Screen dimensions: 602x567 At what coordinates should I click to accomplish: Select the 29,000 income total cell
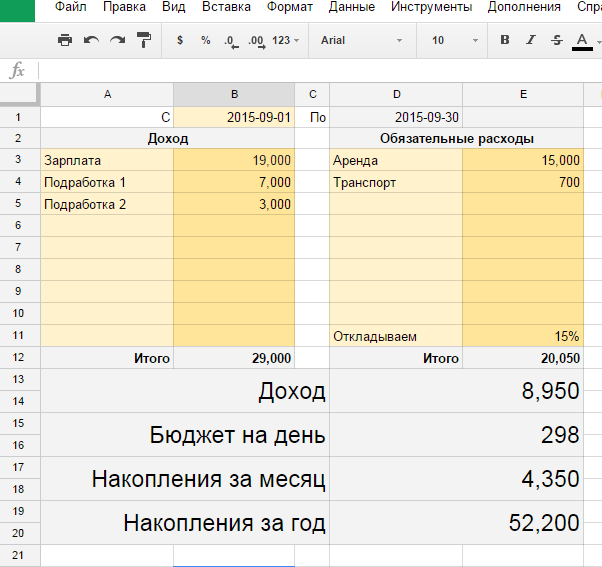(x=234, y=358)
